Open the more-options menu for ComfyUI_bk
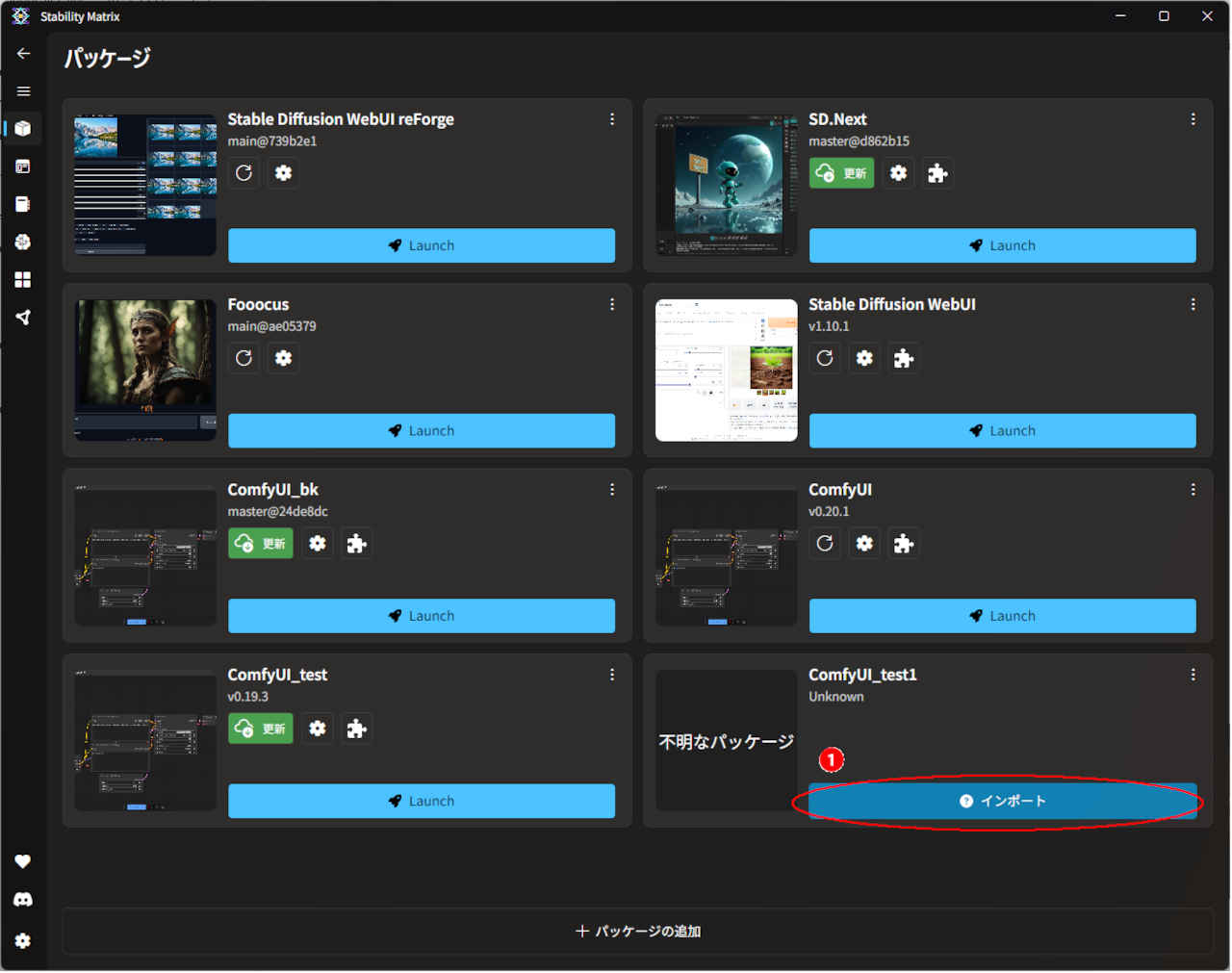 click(x=612, y=490)
